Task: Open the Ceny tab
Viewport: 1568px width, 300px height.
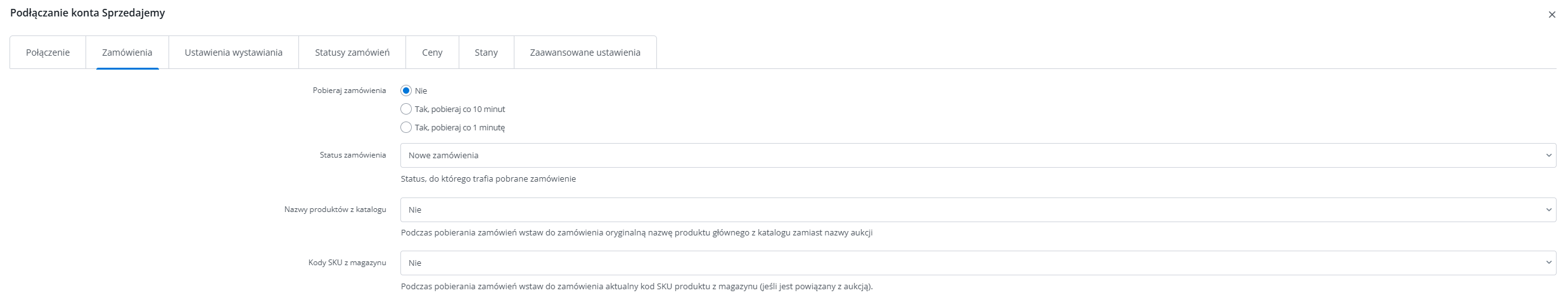Action: (x=432, y=53)
